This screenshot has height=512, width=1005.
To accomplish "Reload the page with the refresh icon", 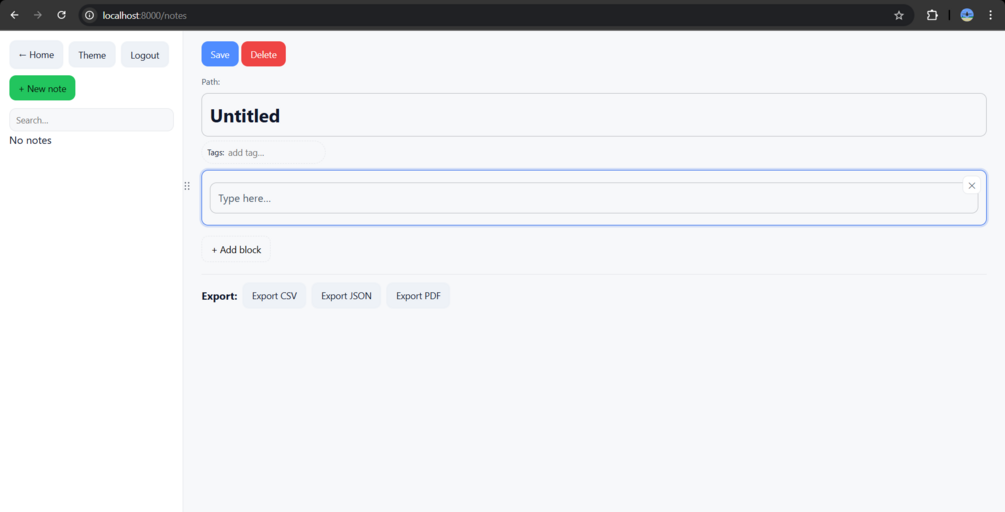I will pyautogui.click(x=62, y=15).
